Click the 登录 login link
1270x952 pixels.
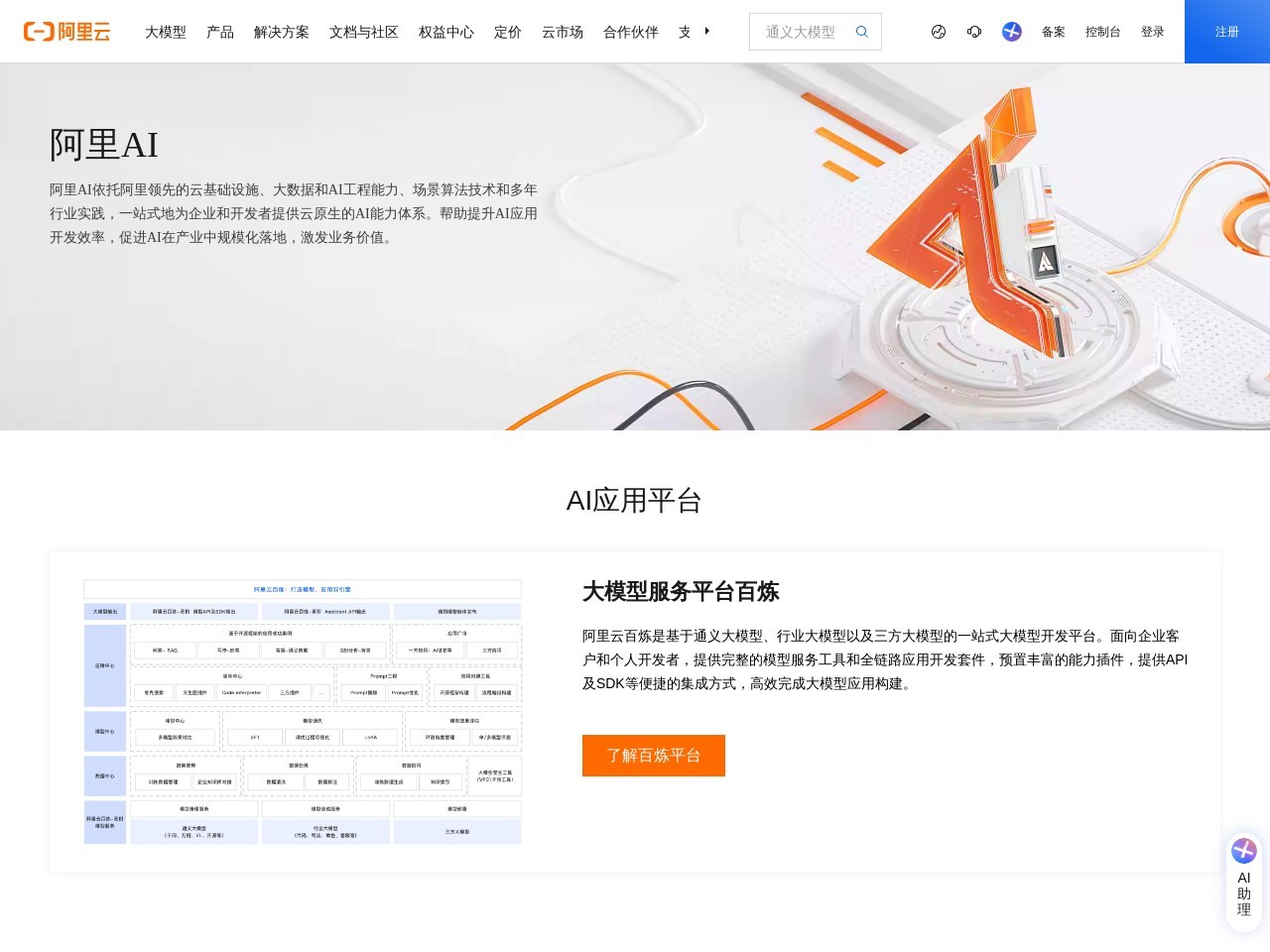pyautogui.click(x=1153, y=31)
